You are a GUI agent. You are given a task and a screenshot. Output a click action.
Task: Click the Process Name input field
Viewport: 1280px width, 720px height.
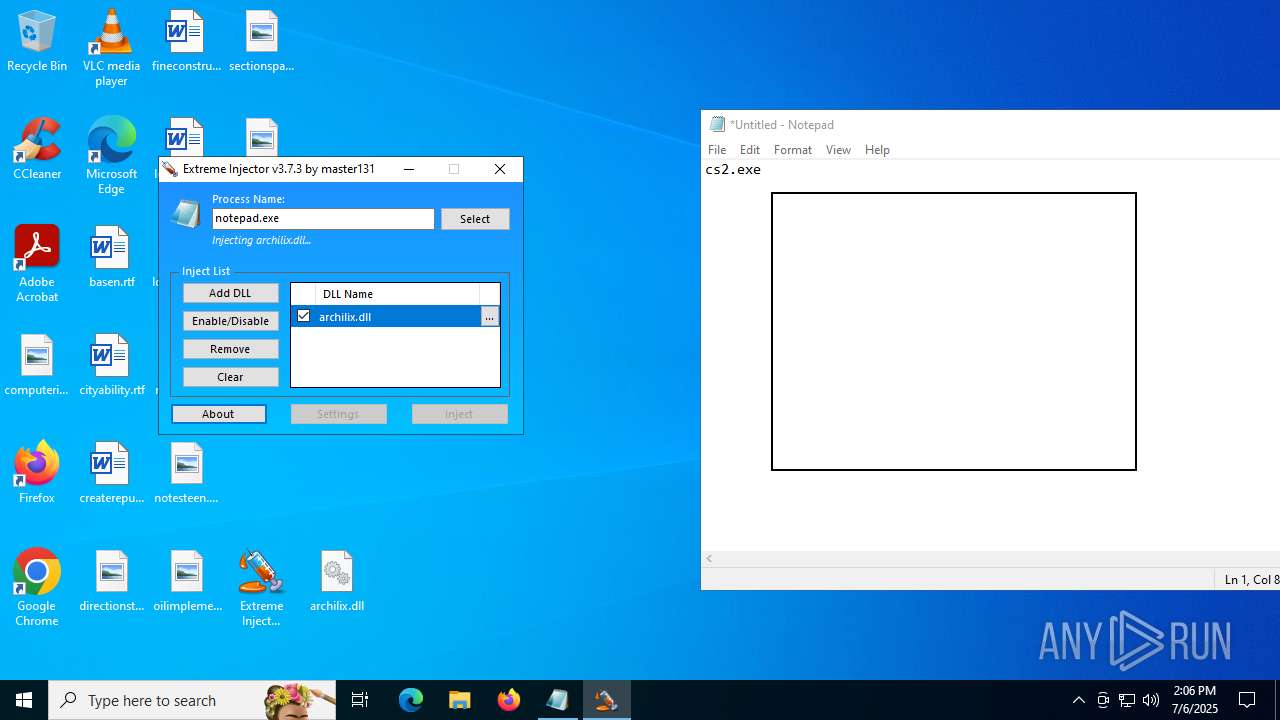coord(323,218)
